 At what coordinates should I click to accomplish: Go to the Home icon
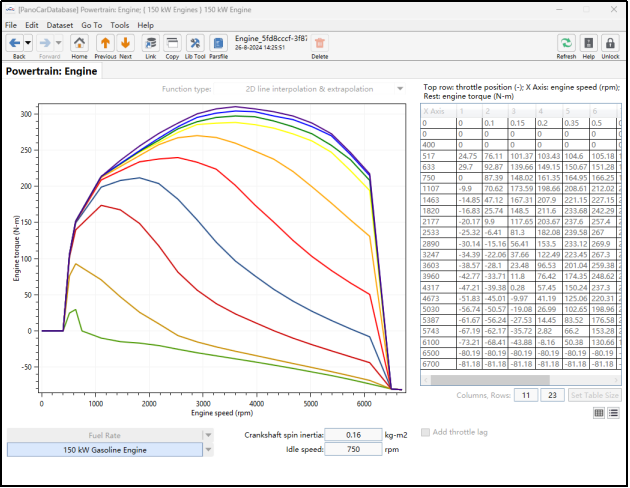click(79, 43)
